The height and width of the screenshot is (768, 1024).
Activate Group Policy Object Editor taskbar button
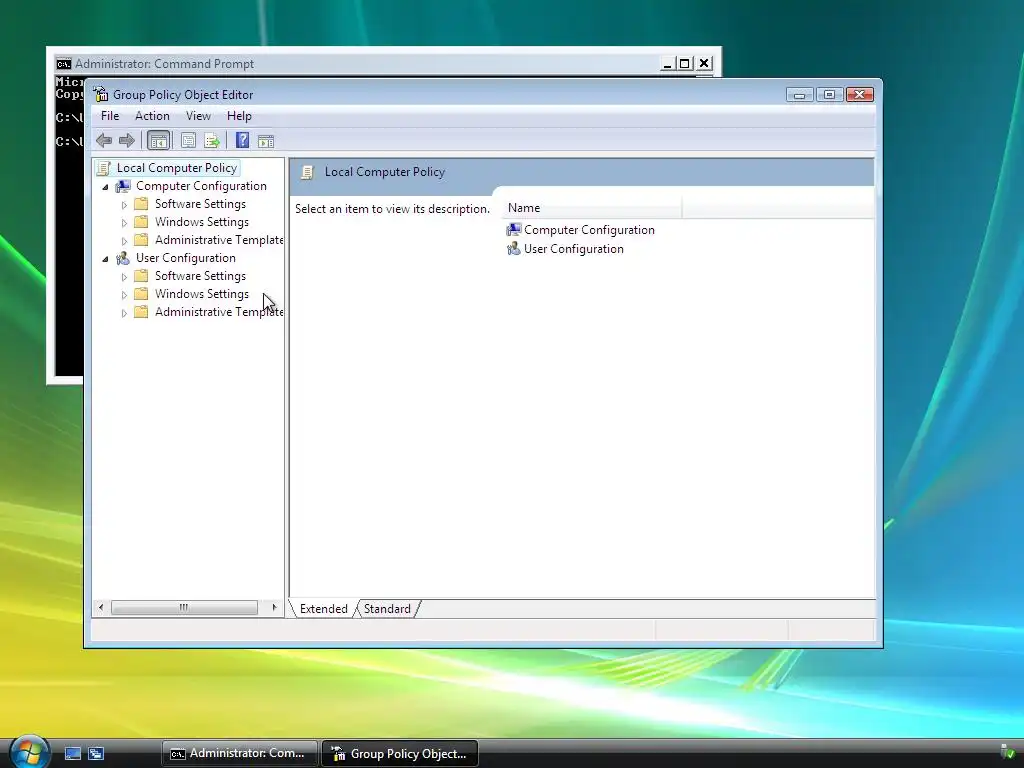click(x=400, y=754)
